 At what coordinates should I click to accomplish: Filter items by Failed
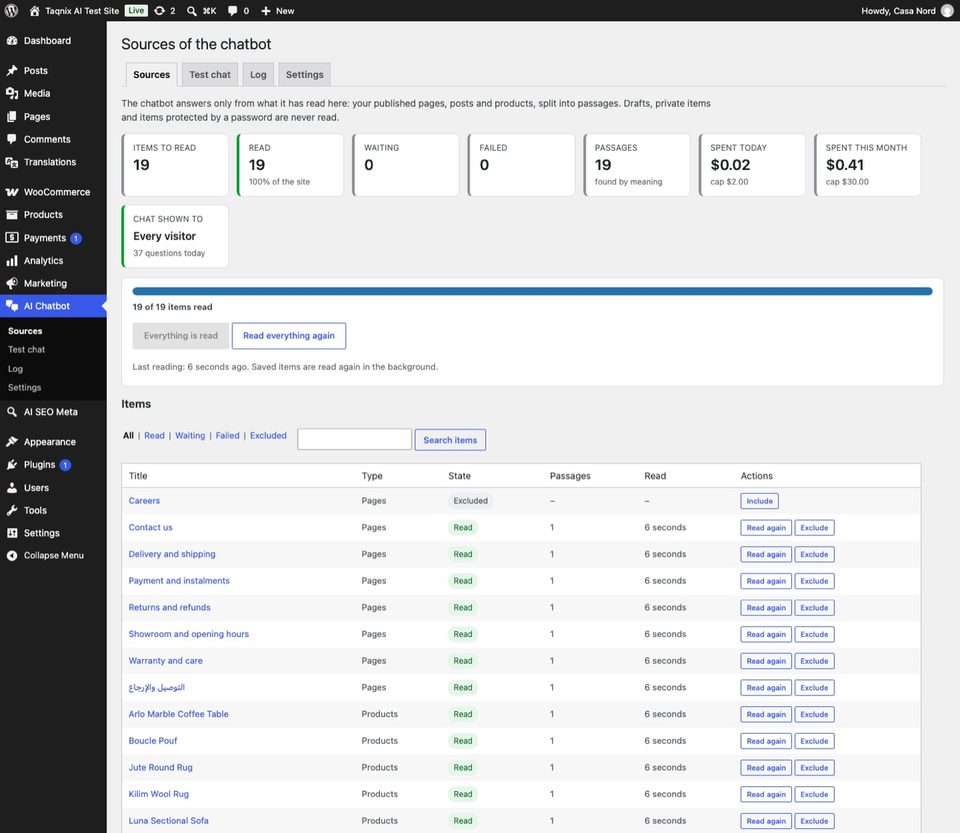coord(227,436)
